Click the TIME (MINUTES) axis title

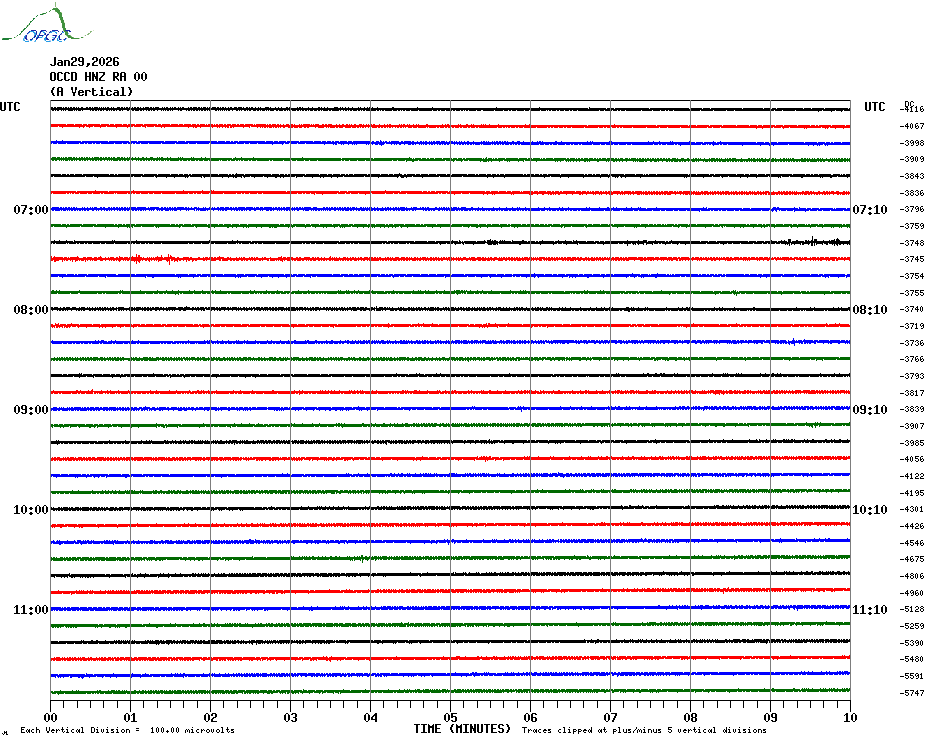pos(462,729)
